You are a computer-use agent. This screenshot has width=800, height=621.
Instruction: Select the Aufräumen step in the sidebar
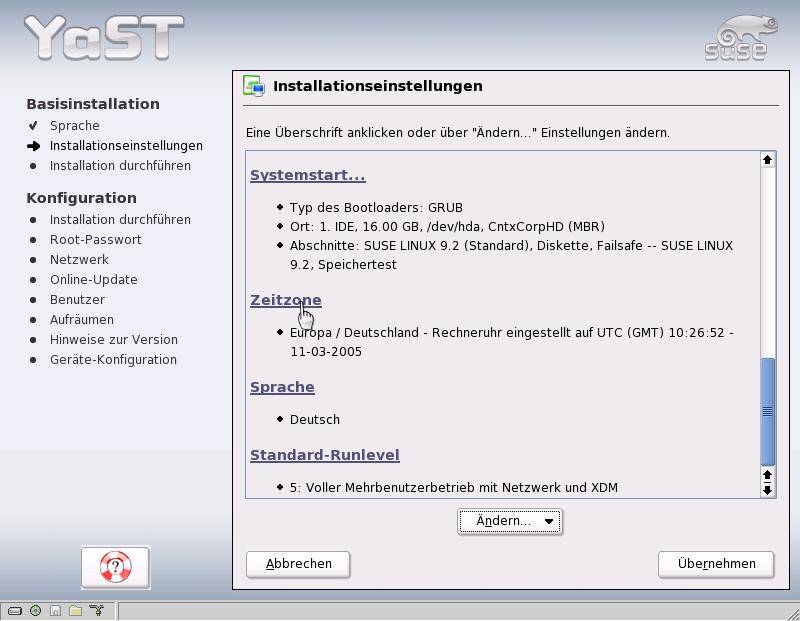(x=82, y=319)
